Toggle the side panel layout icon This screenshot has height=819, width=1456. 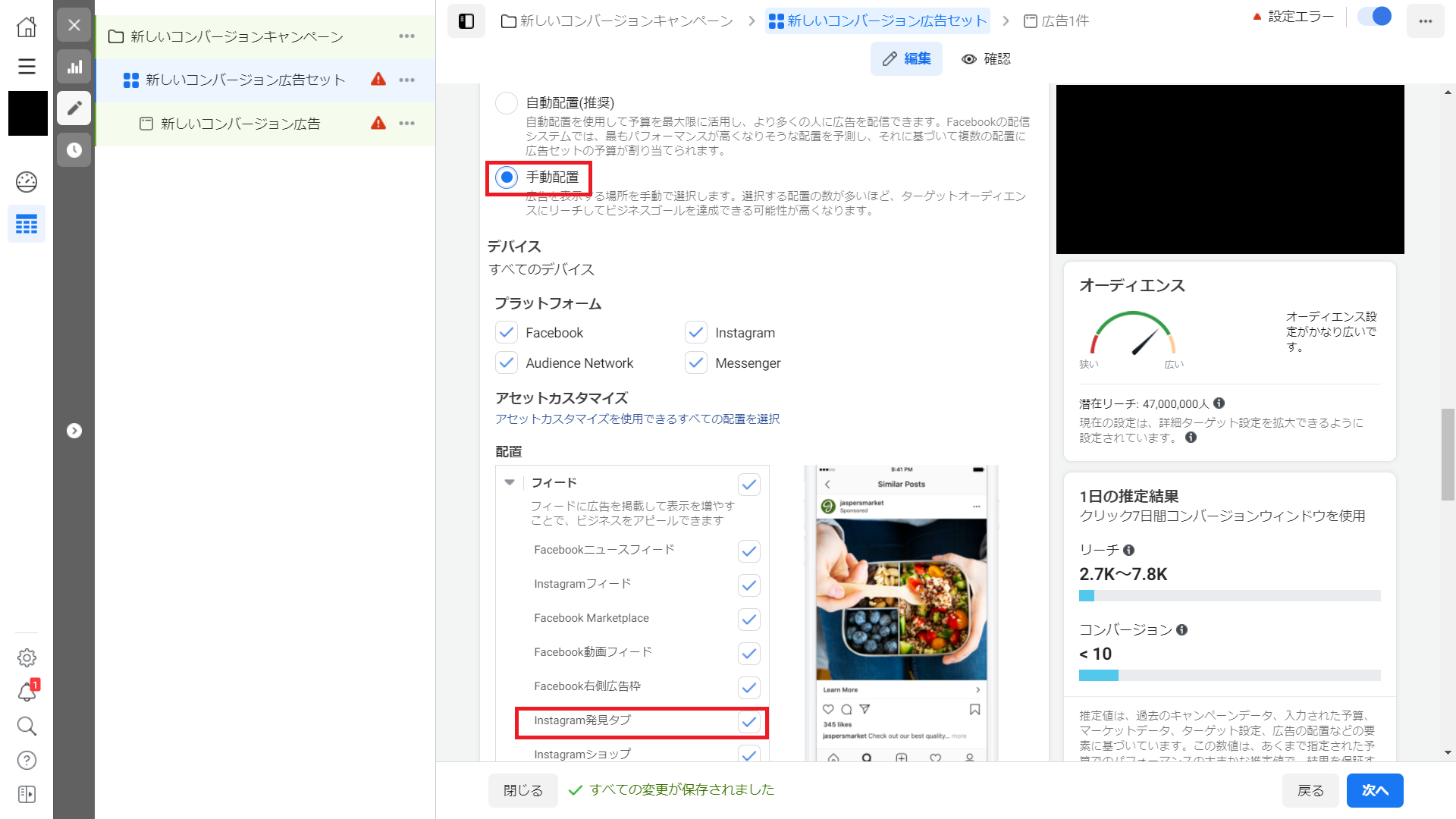click(466, 21)
